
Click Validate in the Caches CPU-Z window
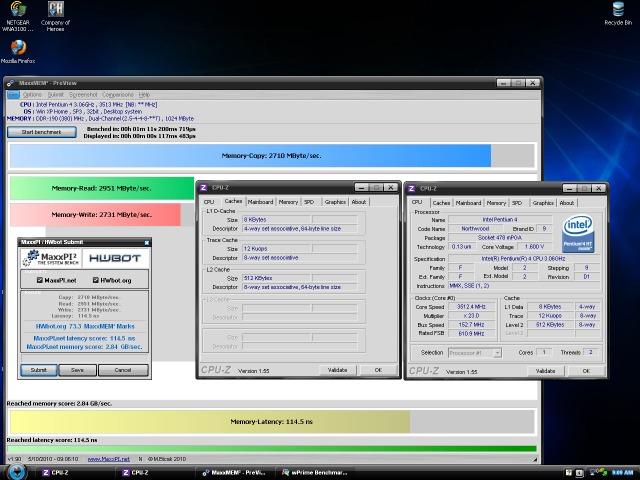[338, 370]
